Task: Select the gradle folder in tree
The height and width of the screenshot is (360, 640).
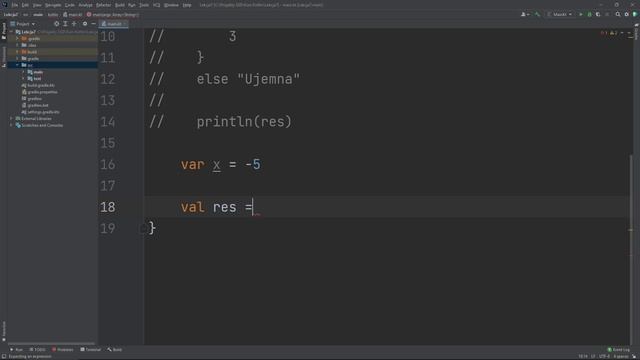Action: [x=30, y=58]
